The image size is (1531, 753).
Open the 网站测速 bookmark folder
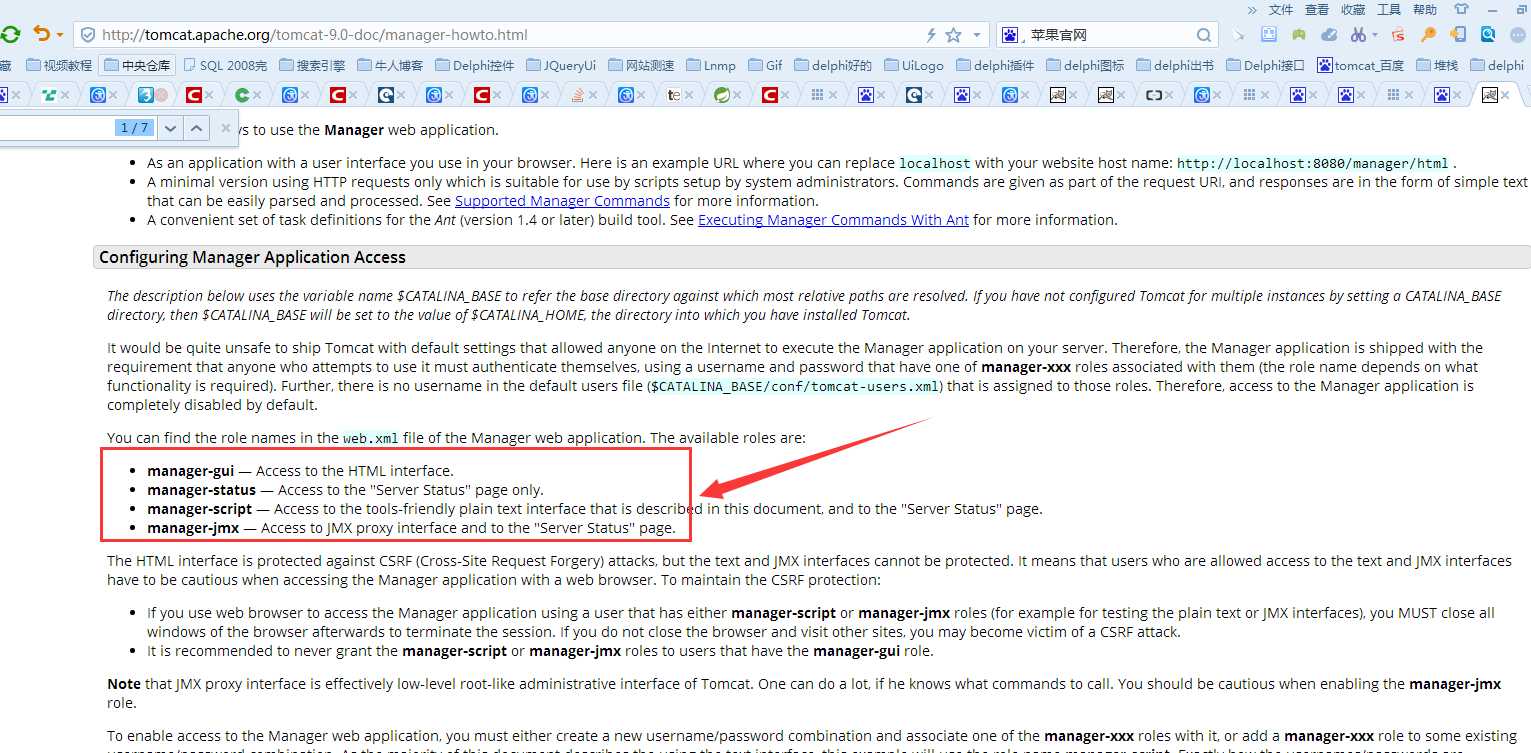[x=640, y=66]
